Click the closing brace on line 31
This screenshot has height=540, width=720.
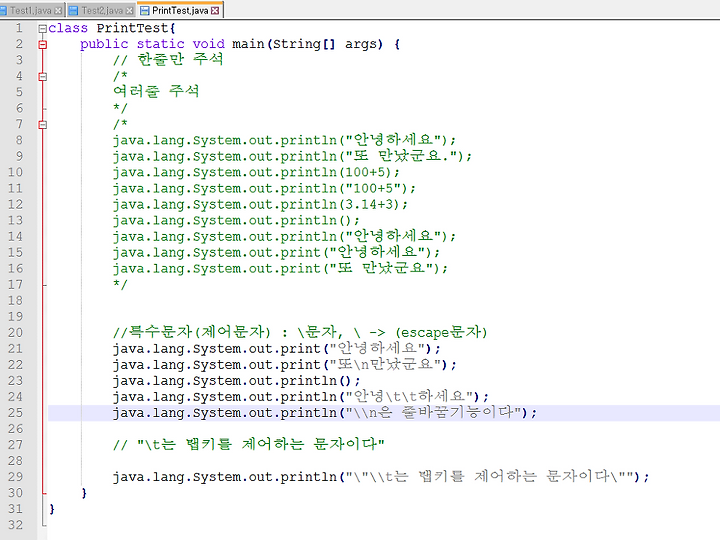(52, 509)
